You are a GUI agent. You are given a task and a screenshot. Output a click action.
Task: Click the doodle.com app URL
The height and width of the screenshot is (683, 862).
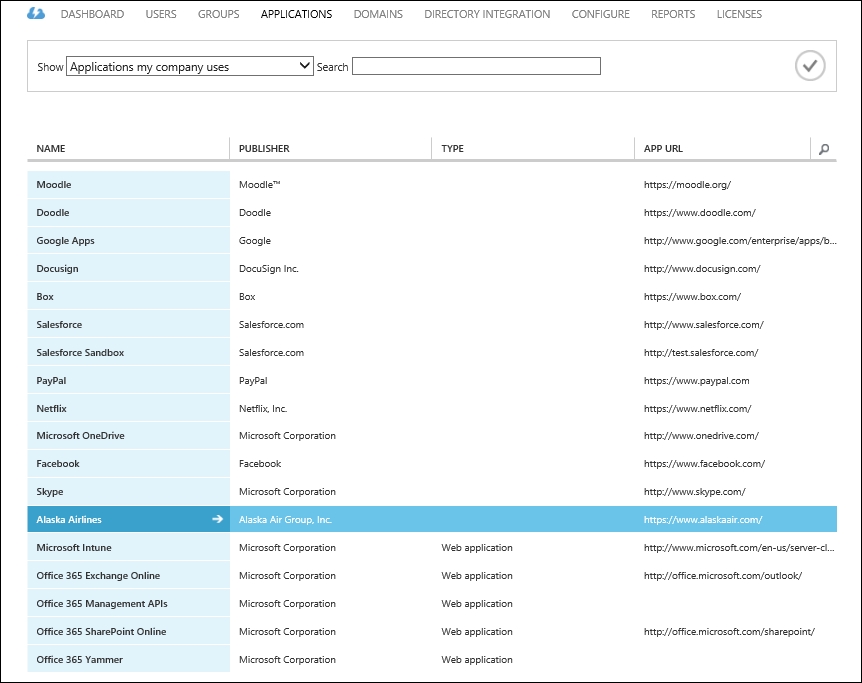coord(700,213)
